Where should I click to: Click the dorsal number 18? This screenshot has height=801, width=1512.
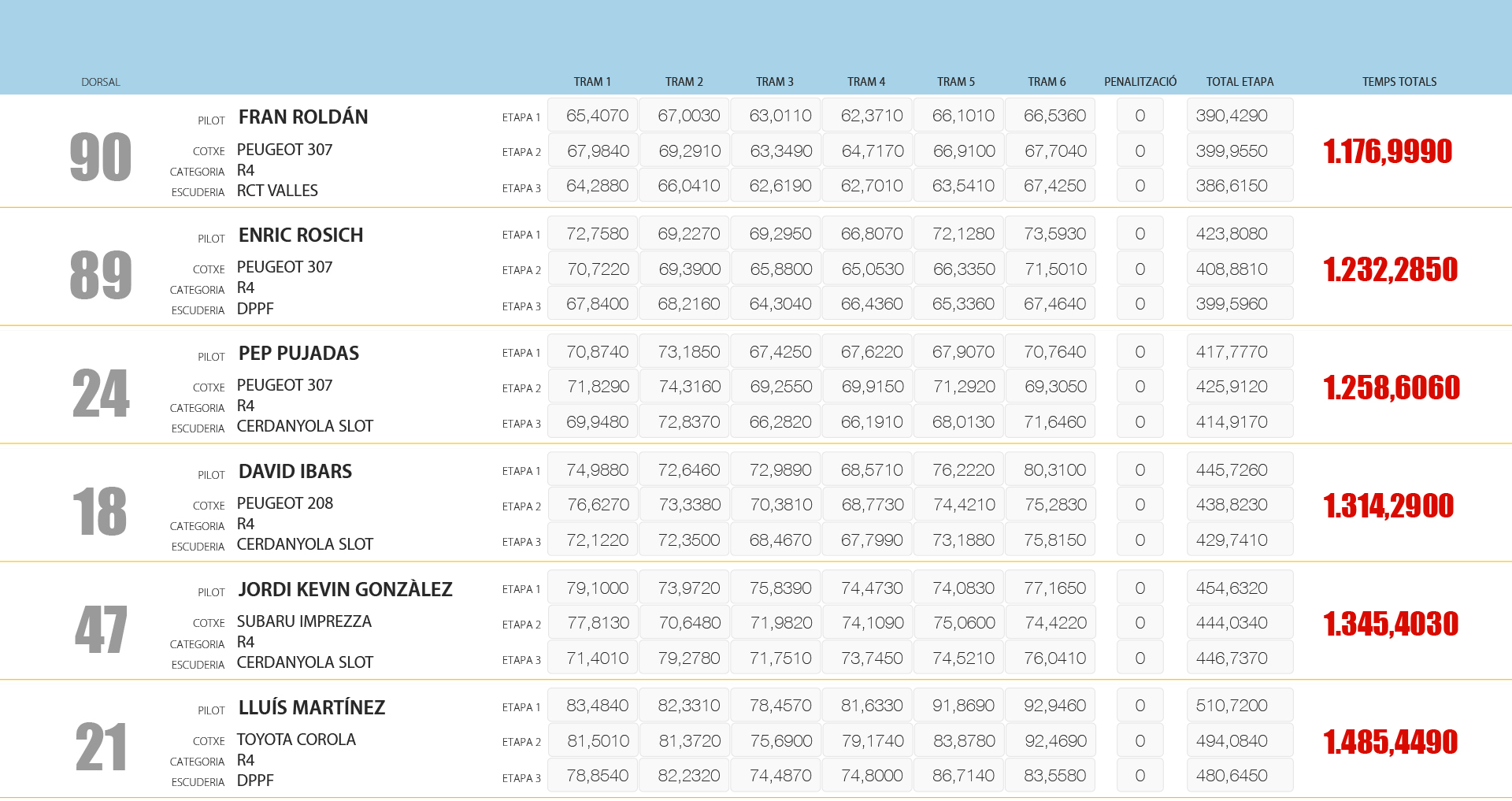tap(100, 511)
